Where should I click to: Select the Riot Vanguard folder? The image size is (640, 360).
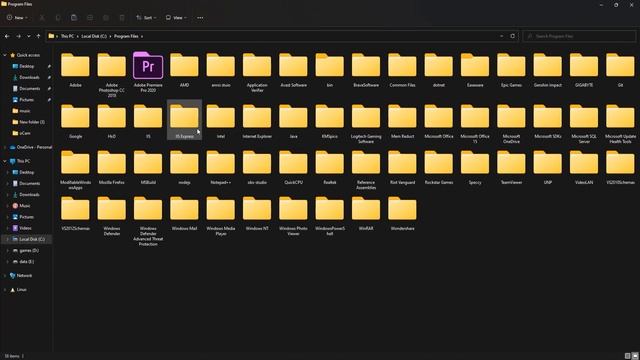pos(402,167)
